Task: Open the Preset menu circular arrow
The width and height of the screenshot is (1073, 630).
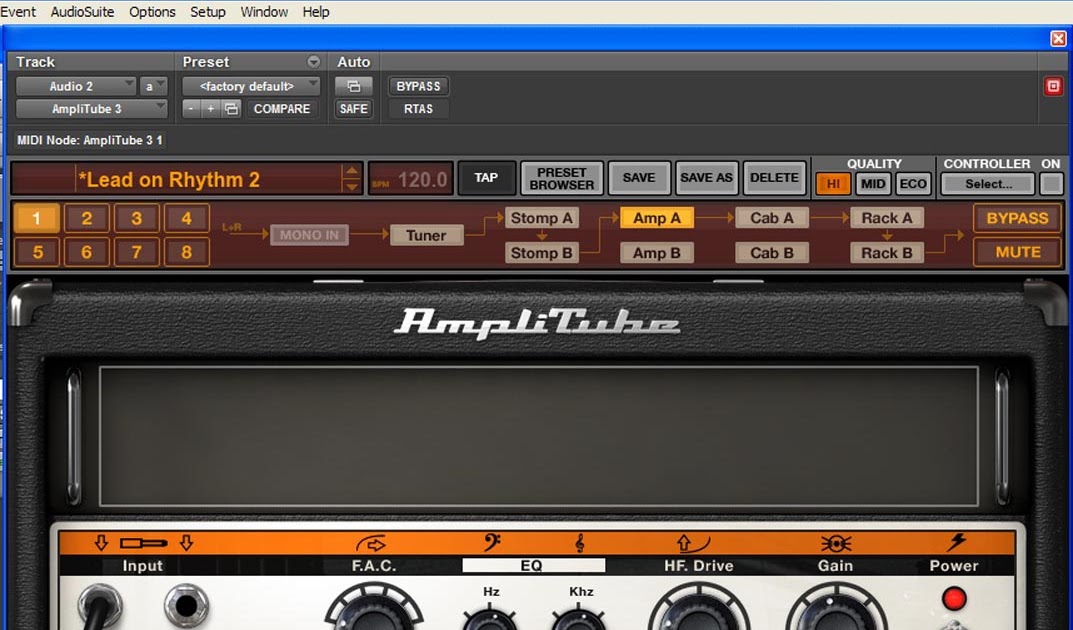Action: [313, 62]
